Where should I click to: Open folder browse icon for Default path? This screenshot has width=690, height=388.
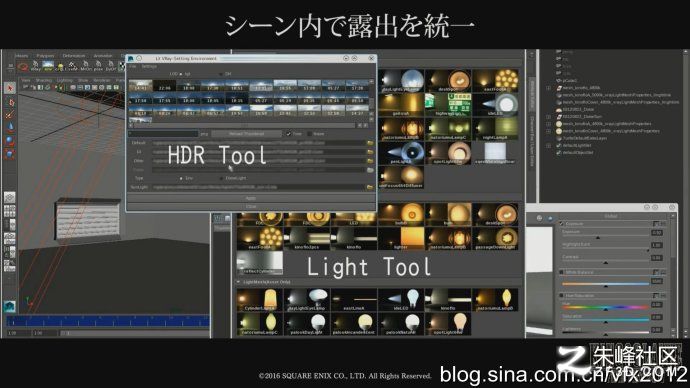coord(370,143)
